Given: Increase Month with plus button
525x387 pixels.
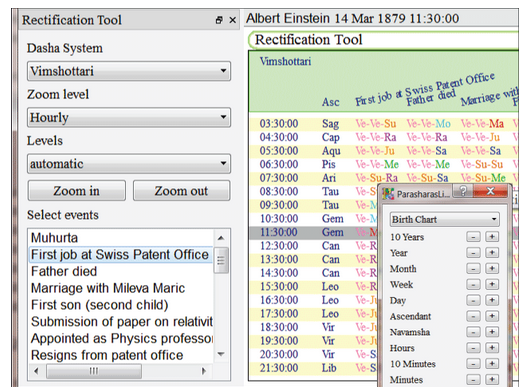Looking at the screenshot, I should point(492,269).
